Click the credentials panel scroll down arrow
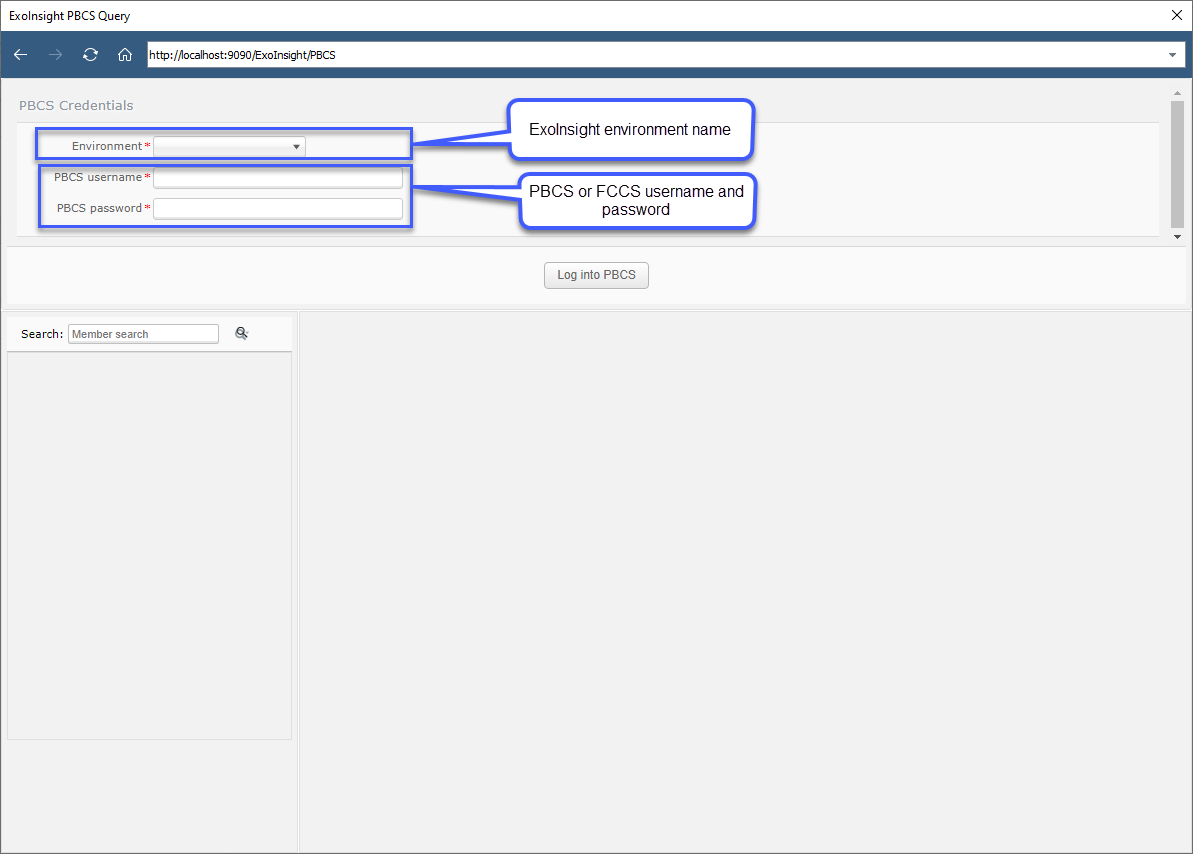 (1177, 237)
